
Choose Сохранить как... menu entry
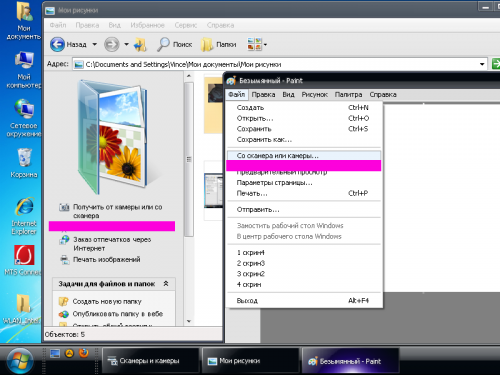pos(304,140)
